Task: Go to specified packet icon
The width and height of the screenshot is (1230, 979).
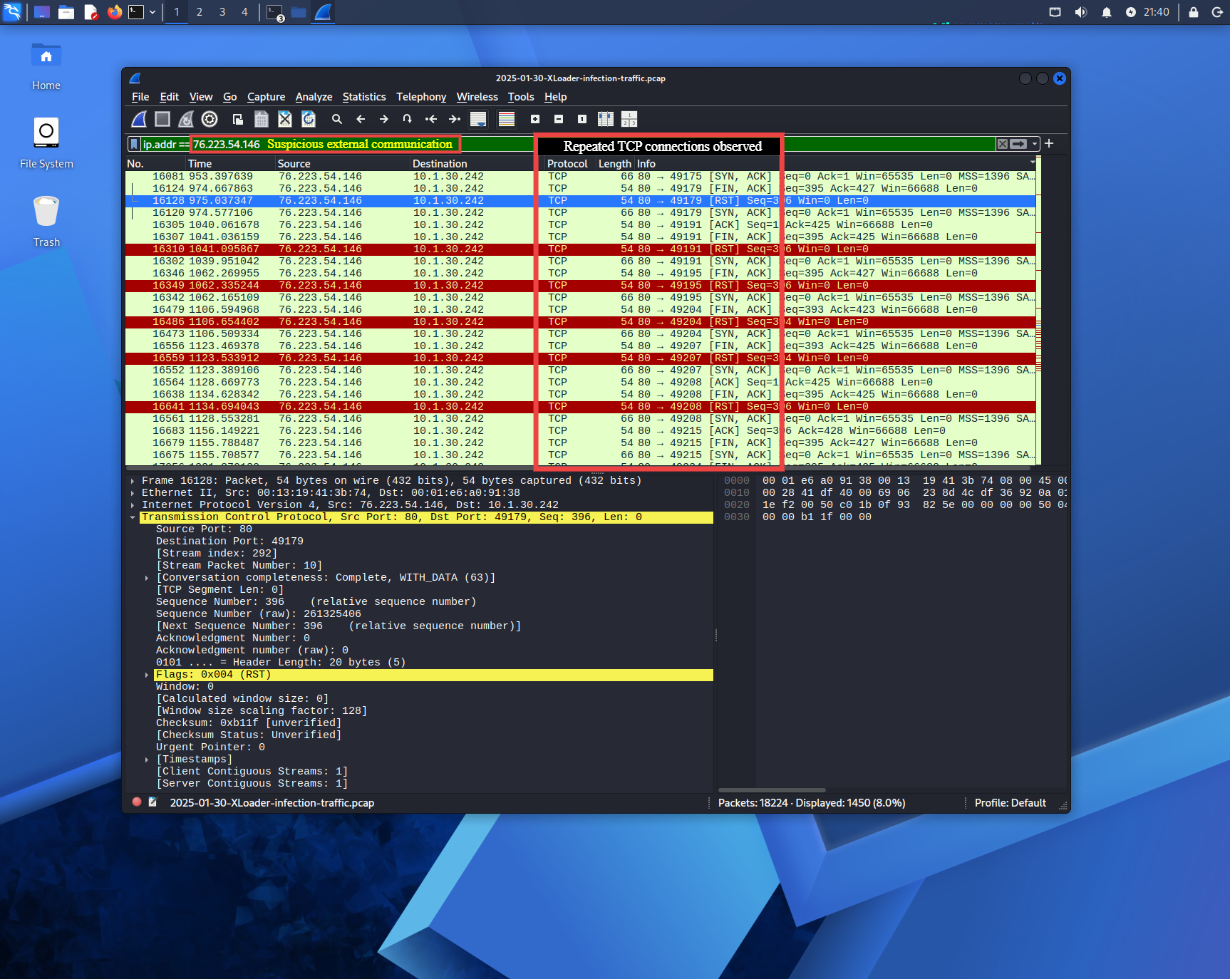Action: [407, 119]
